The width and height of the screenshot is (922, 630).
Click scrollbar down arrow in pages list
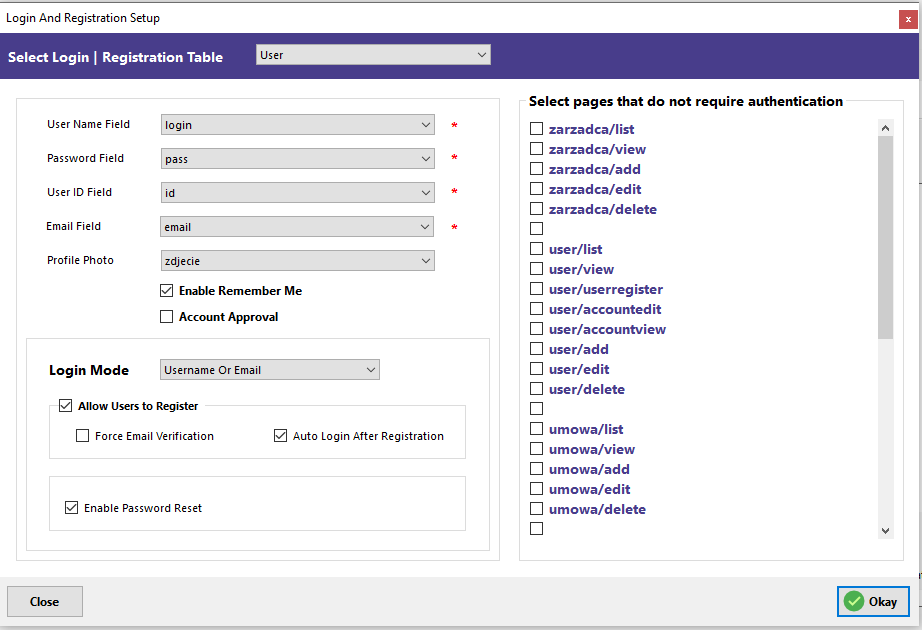(886, 531)
